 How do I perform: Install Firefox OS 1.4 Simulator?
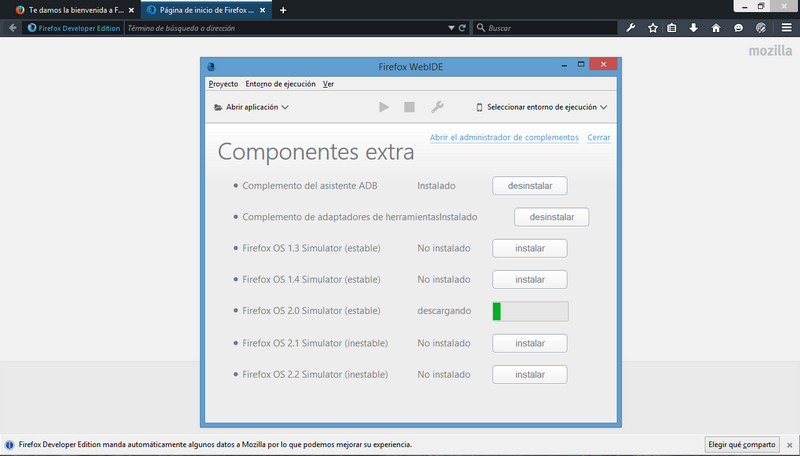(x=530, y=280)
